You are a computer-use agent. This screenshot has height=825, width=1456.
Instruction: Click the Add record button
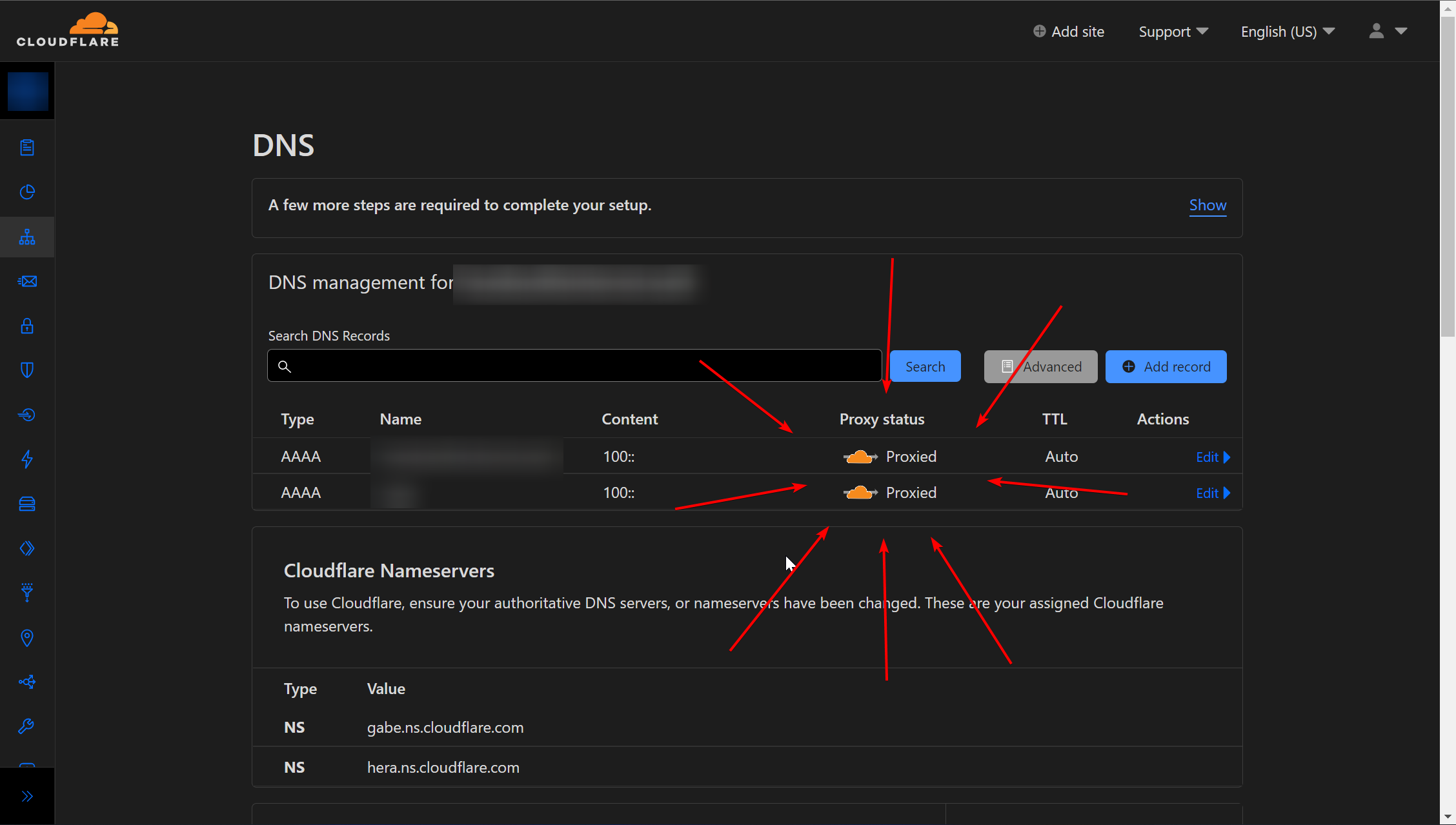tap(1166, 366)
